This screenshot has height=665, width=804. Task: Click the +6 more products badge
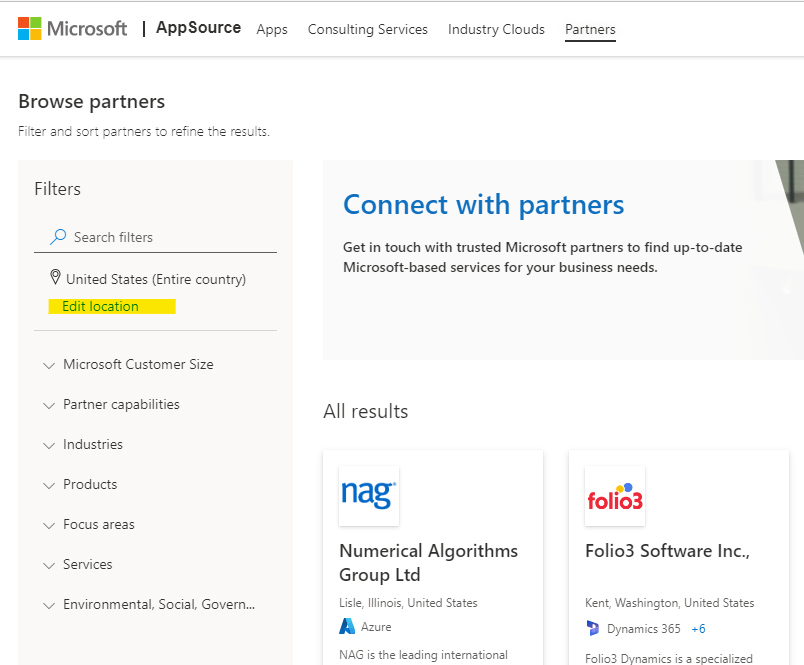click(698, 629)
